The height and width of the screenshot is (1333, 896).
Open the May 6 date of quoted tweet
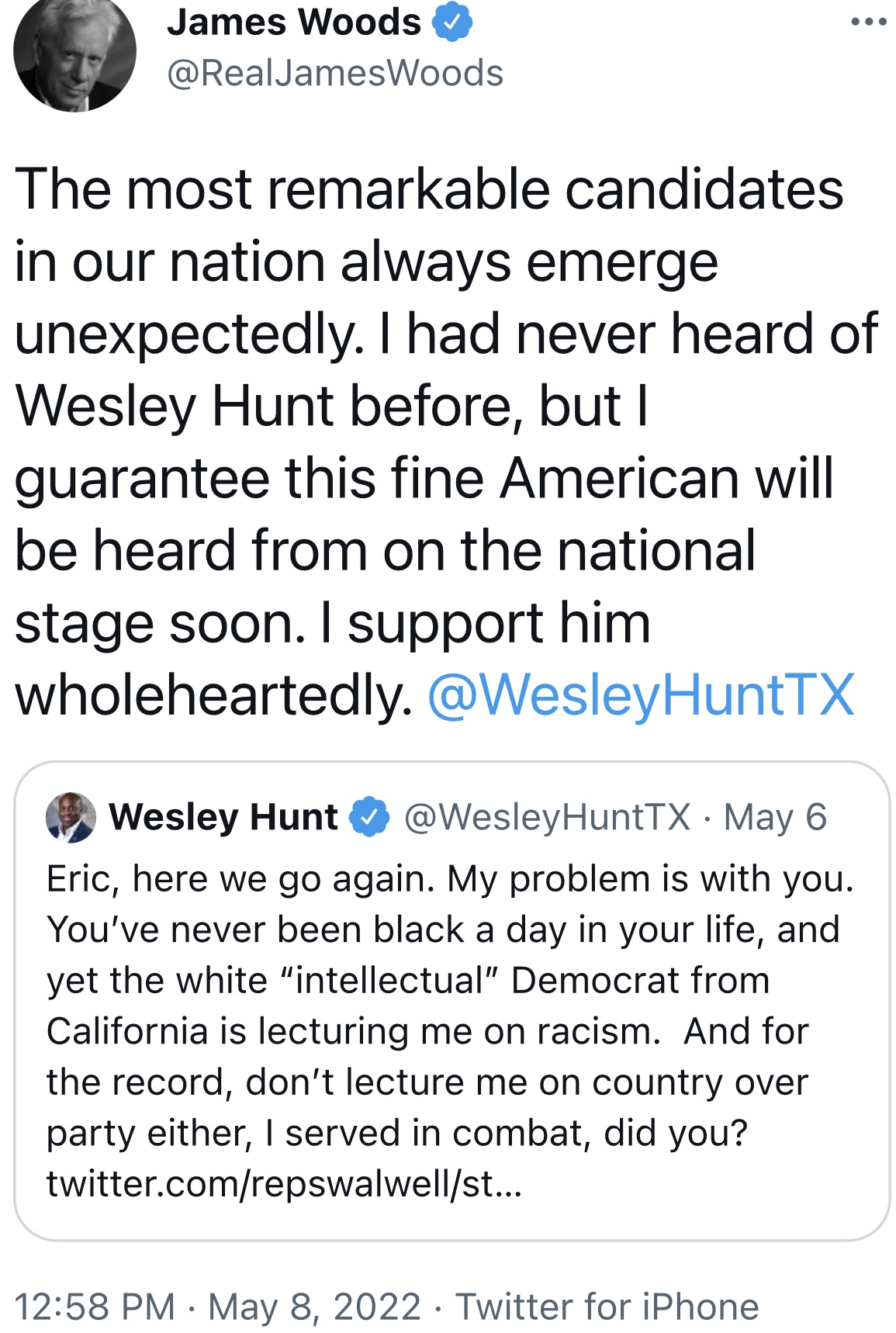[775, 817]
